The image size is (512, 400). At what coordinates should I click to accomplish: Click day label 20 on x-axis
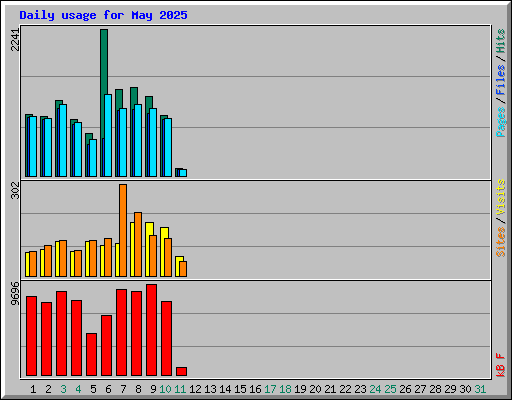(x=315, y=389)
